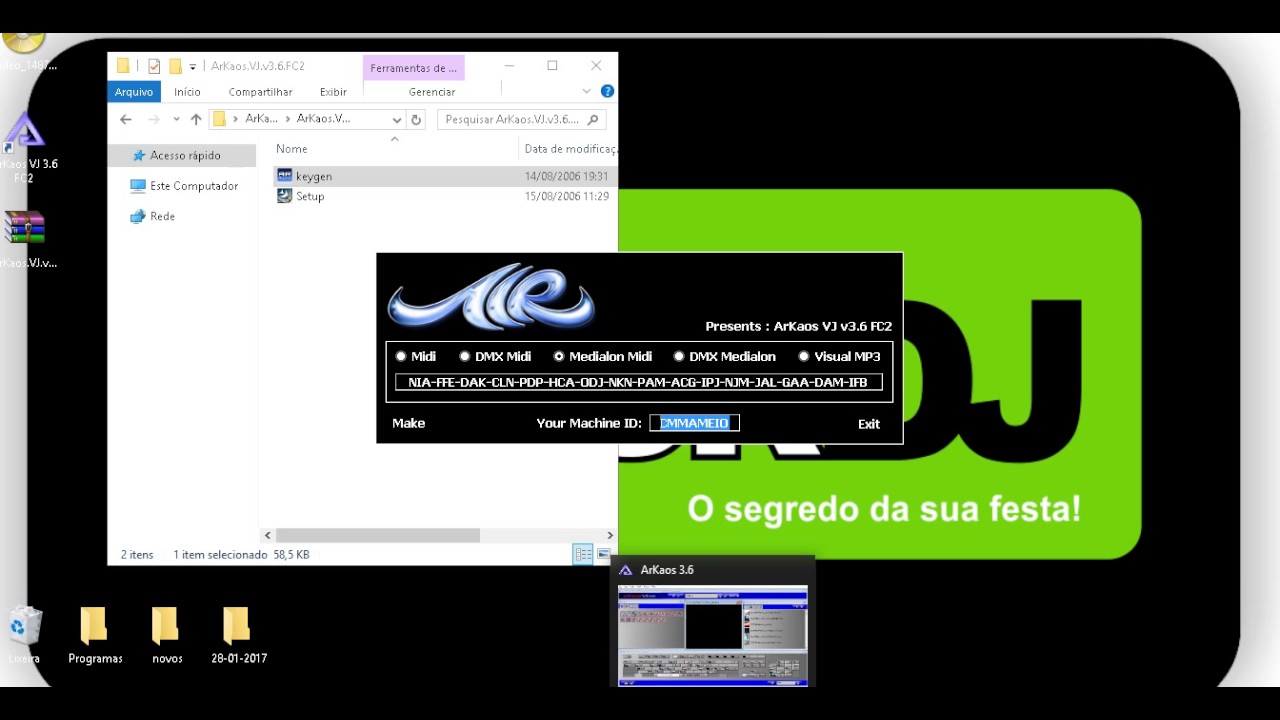Open the recent locations dropdown
1280x720 pixels.
tap(176, 119)
